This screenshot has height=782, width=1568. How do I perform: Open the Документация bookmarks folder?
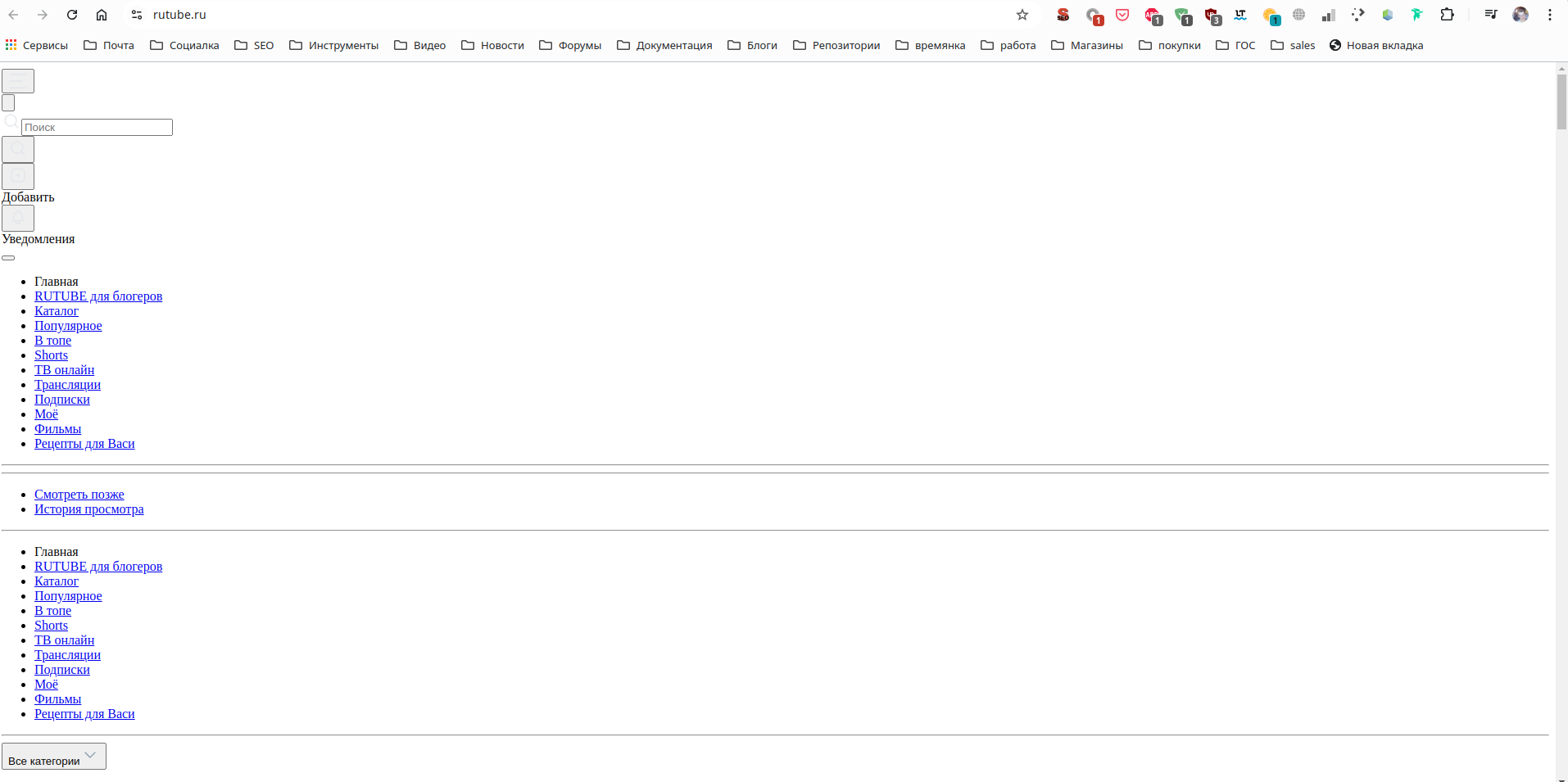pyautogui.click(x=664, y=45)
